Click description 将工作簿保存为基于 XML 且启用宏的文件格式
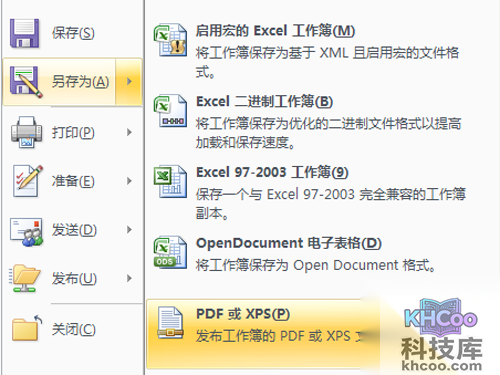500x375 pixels. click(327, 62)
